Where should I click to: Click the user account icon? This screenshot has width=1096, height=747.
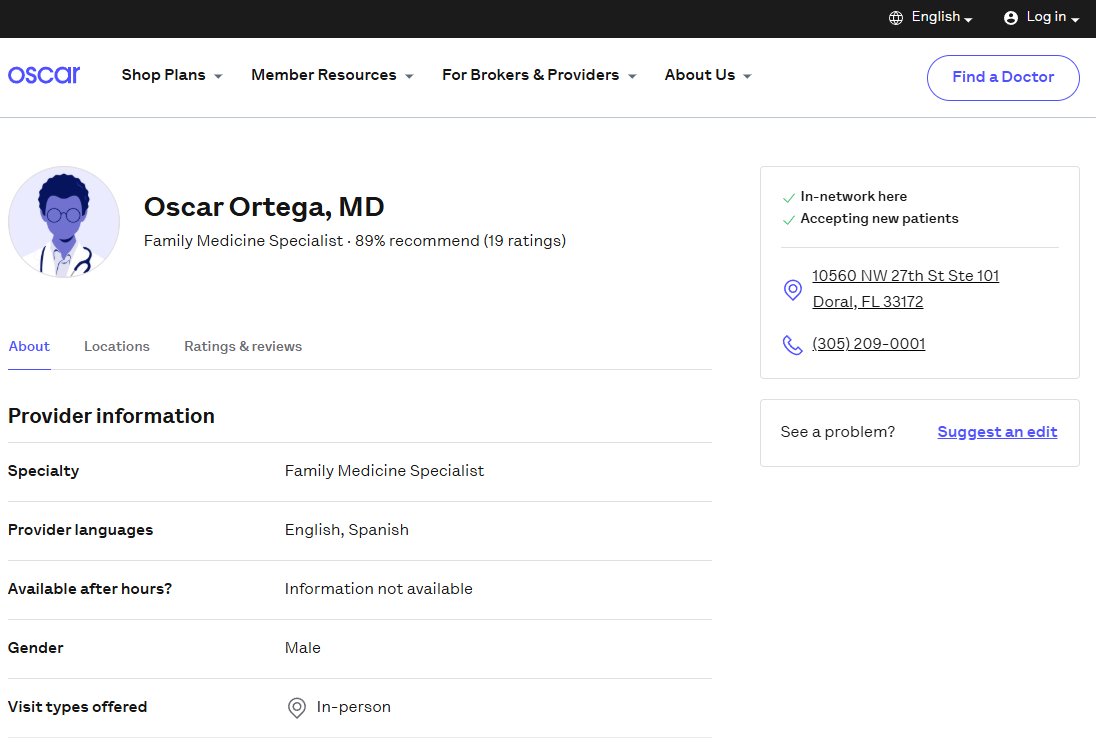[x=1010, y=18]
